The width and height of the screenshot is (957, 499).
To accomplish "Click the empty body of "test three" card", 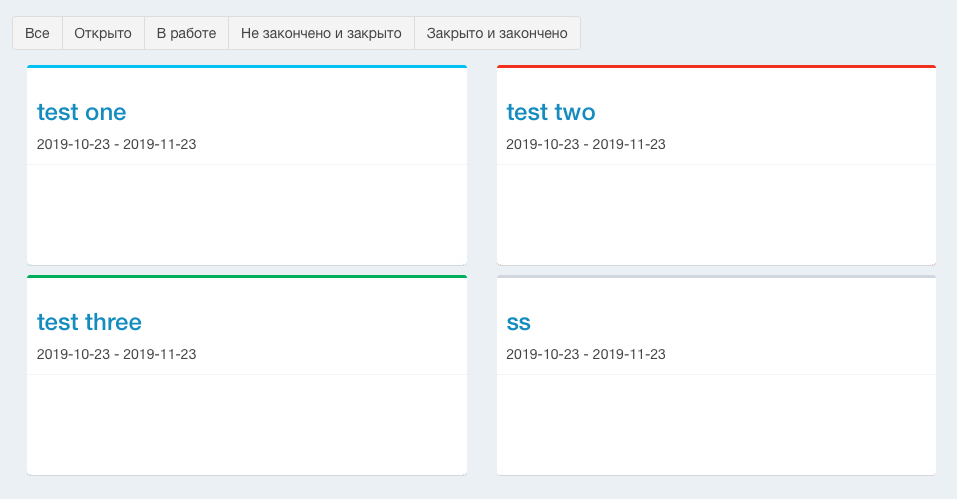I will point(246,424).
